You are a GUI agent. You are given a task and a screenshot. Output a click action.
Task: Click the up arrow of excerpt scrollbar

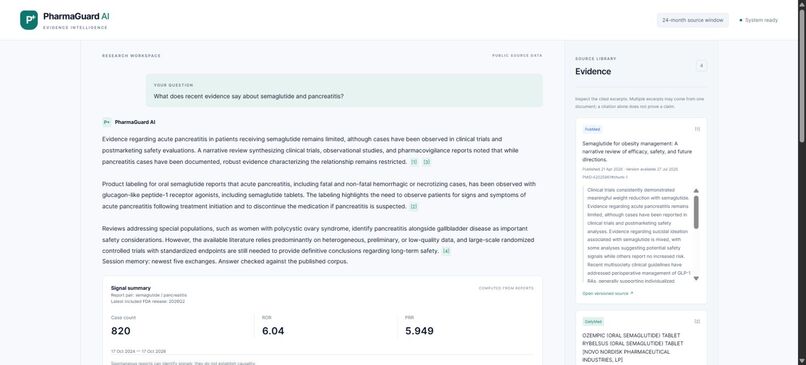pos(696,191)
